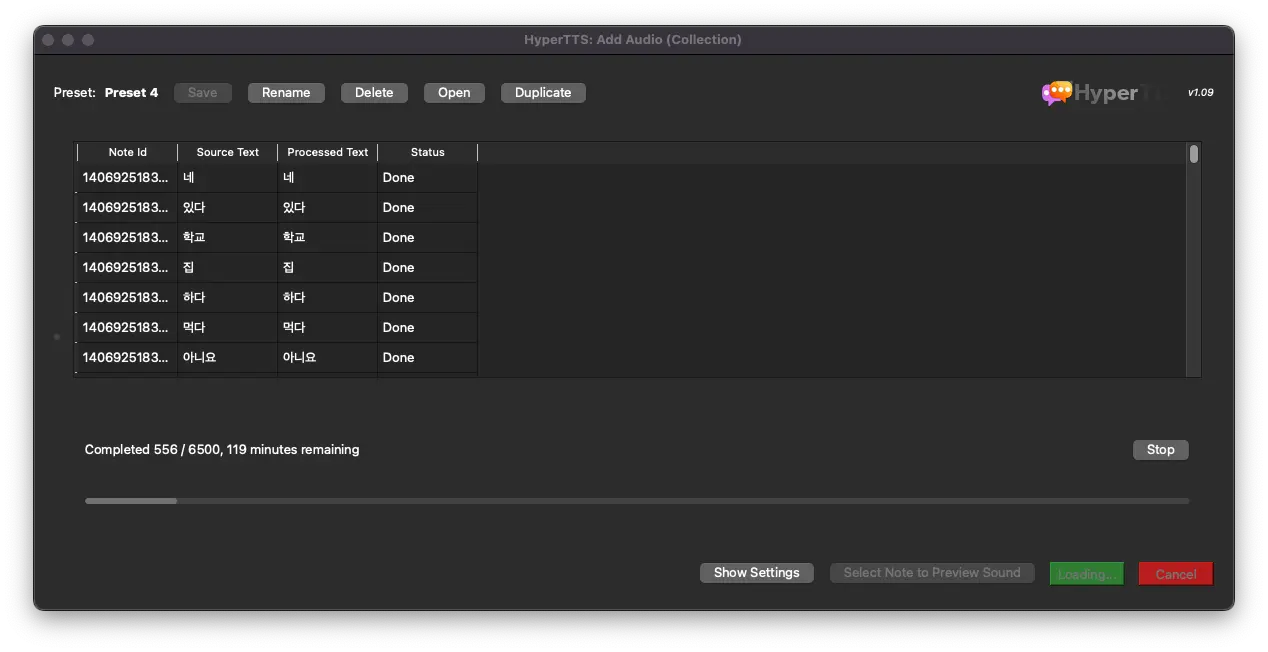The height and width of the screenshot is (652, 1268).
Task: Click the Done status in the 네 row
Action: pos(428,178)
